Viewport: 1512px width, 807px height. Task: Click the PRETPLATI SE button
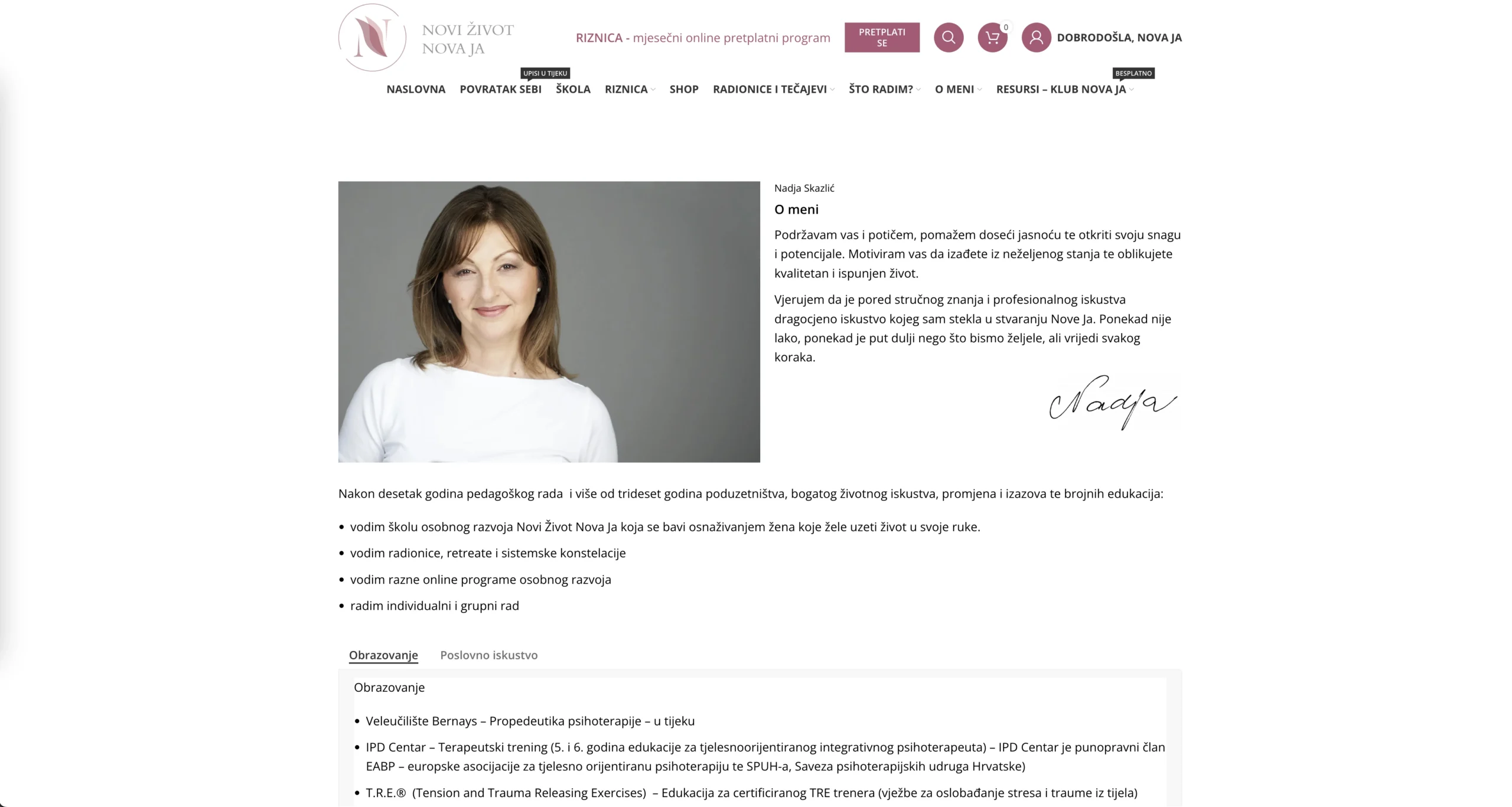(882, 37)
